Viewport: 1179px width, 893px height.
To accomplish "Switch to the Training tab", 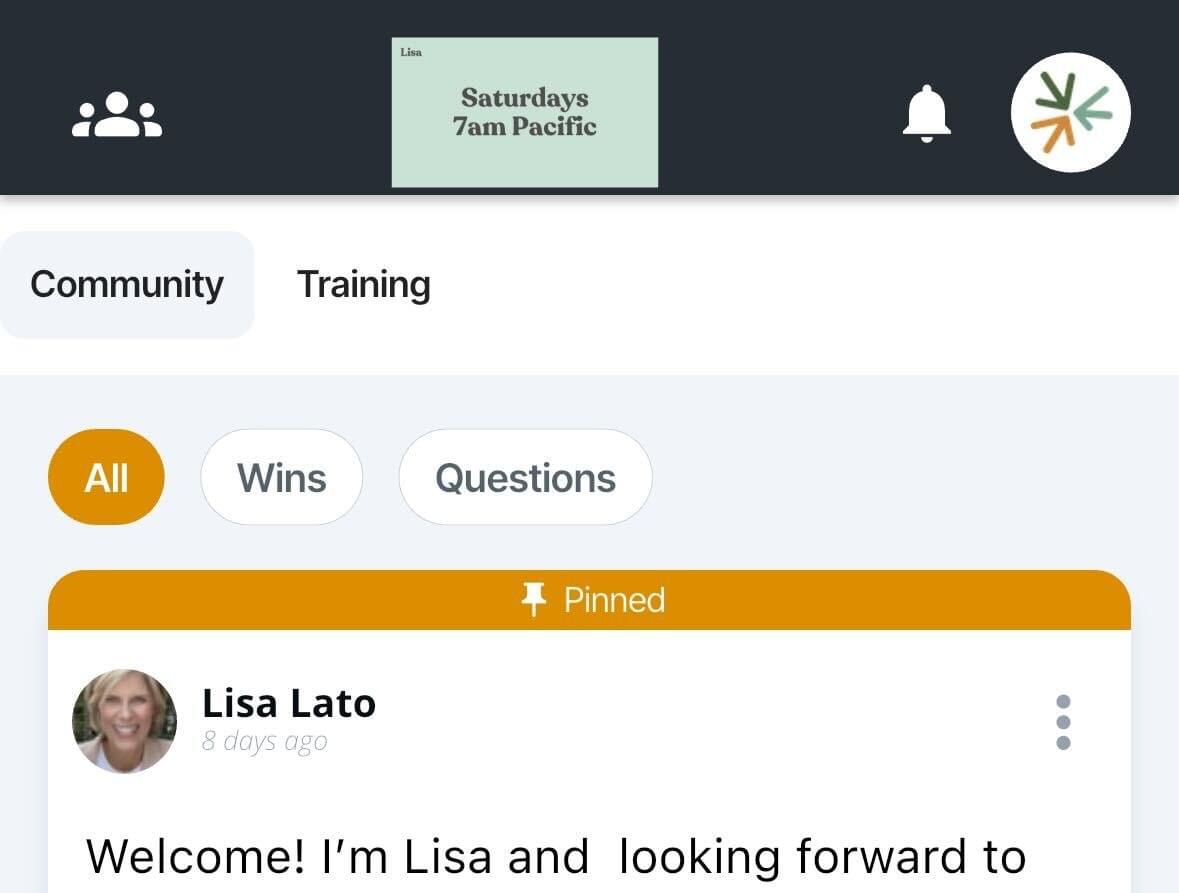I will pyautogui.click(x=364, y=285).
